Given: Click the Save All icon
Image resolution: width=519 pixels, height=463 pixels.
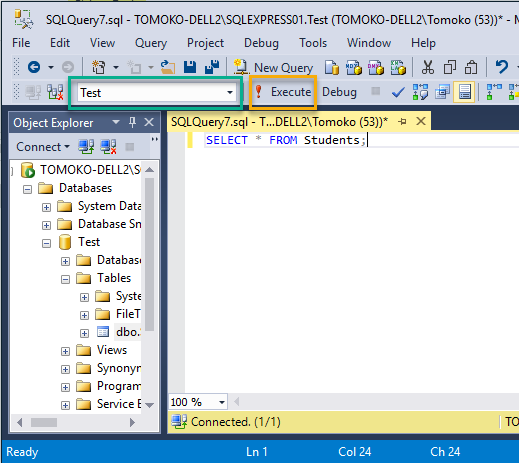Looking at the screenshot, I should tap(212, 67).
